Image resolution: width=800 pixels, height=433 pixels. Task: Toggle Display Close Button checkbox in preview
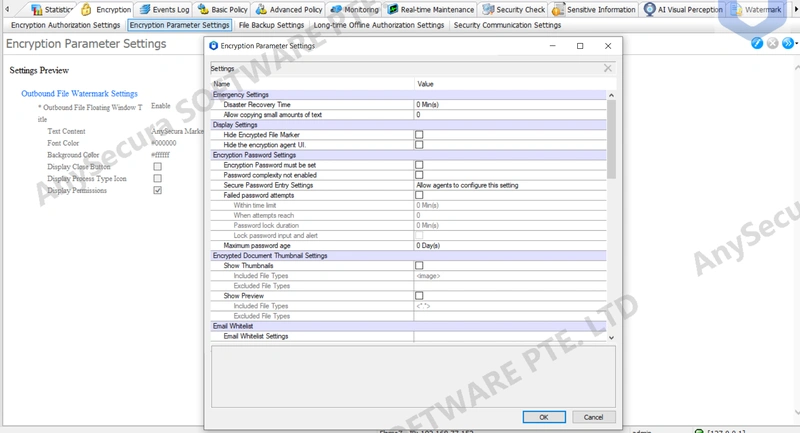point(158,167)
